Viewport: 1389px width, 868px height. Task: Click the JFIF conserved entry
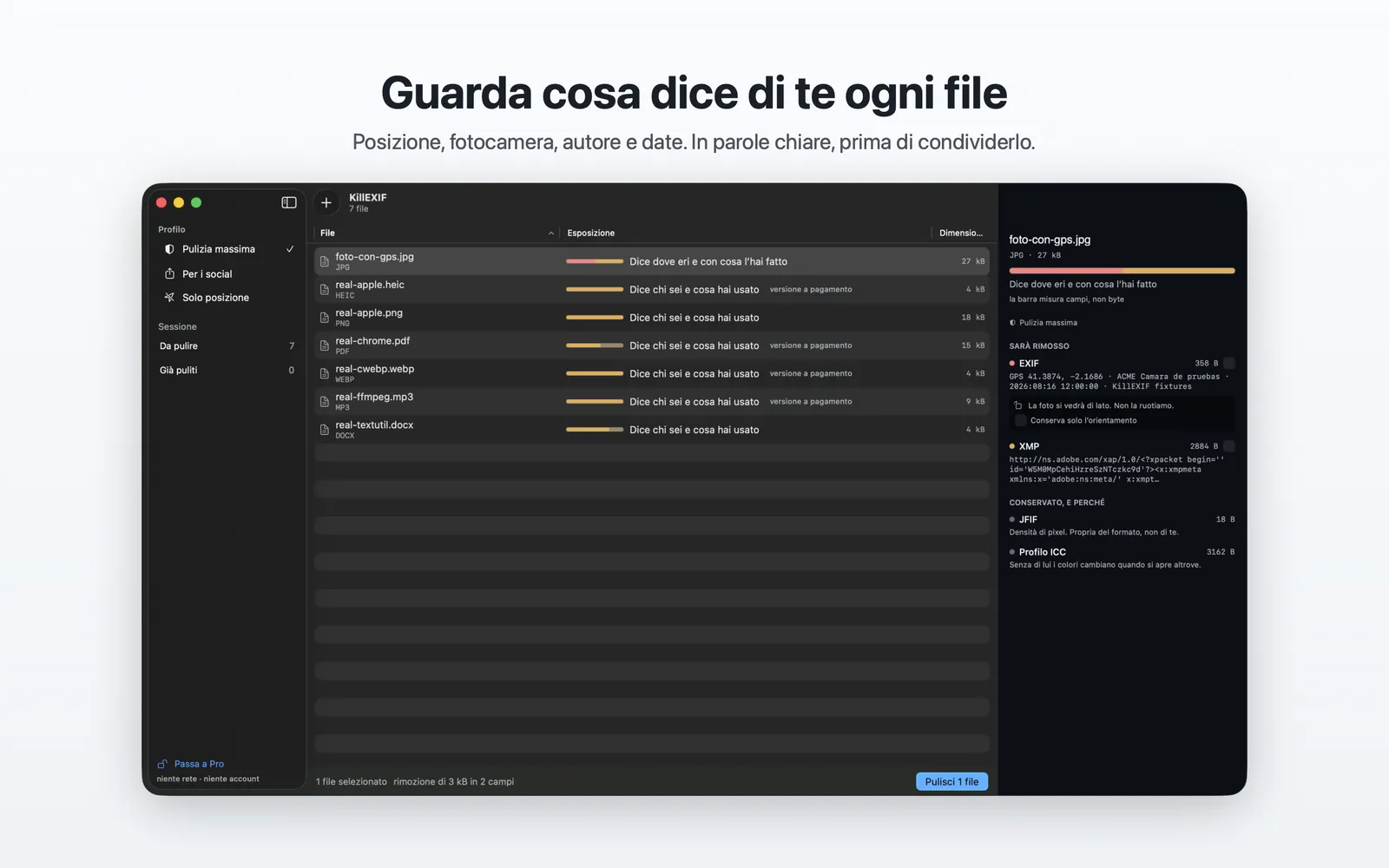tap(1122, 525)
